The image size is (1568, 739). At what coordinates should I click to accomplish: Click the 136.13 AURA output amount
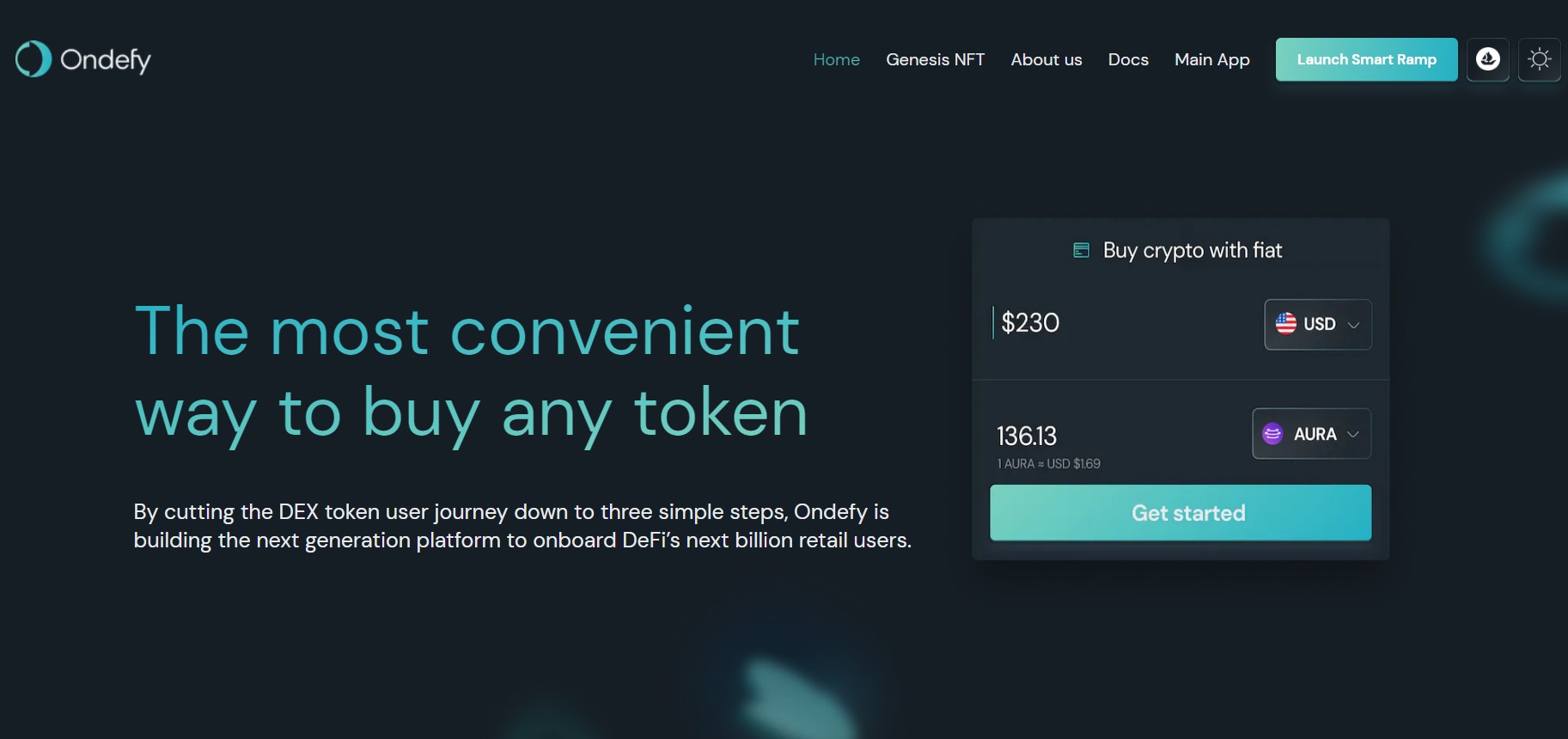click(x=1027, y=436)
